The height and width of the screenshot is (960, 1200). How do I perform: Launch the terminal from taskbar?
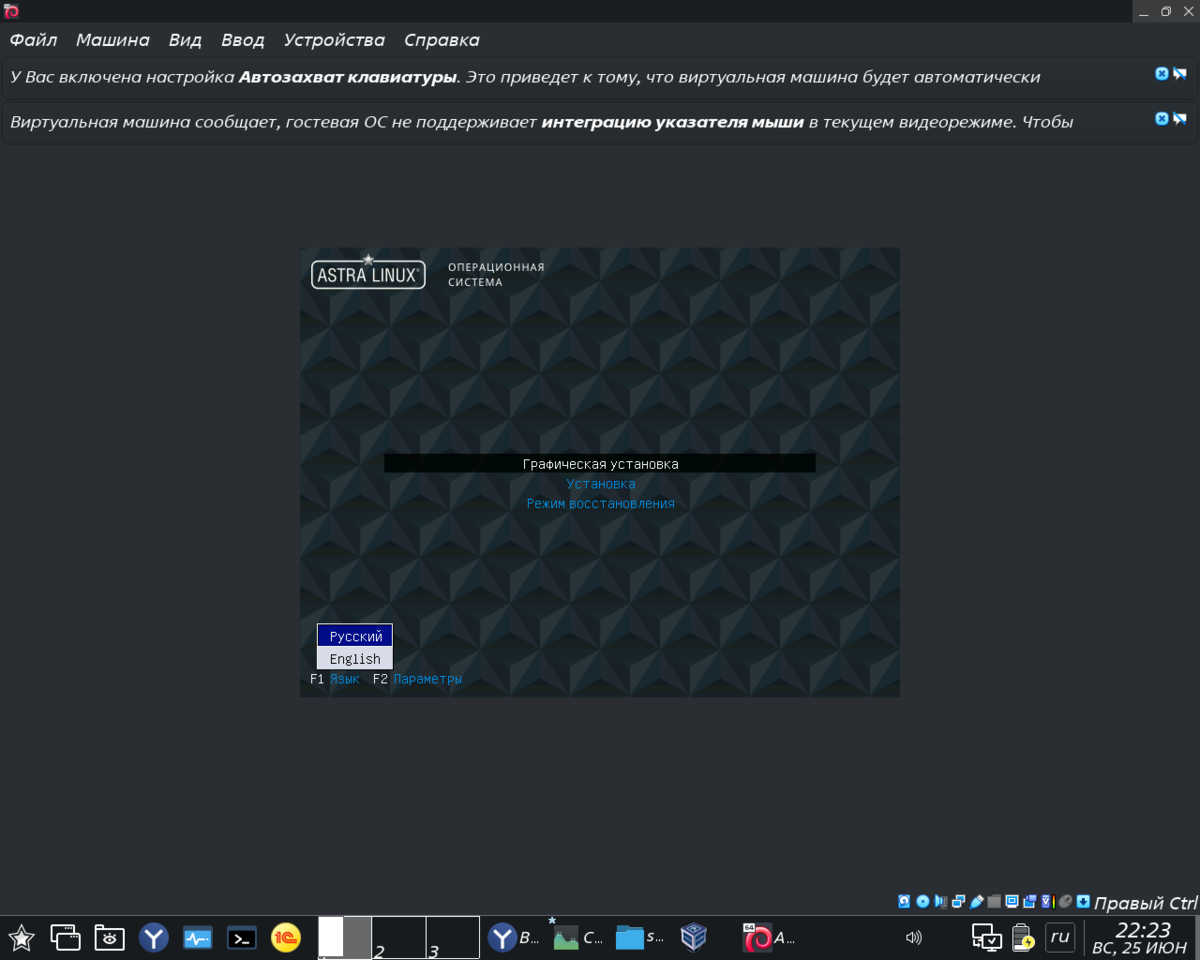coord(242,938)
